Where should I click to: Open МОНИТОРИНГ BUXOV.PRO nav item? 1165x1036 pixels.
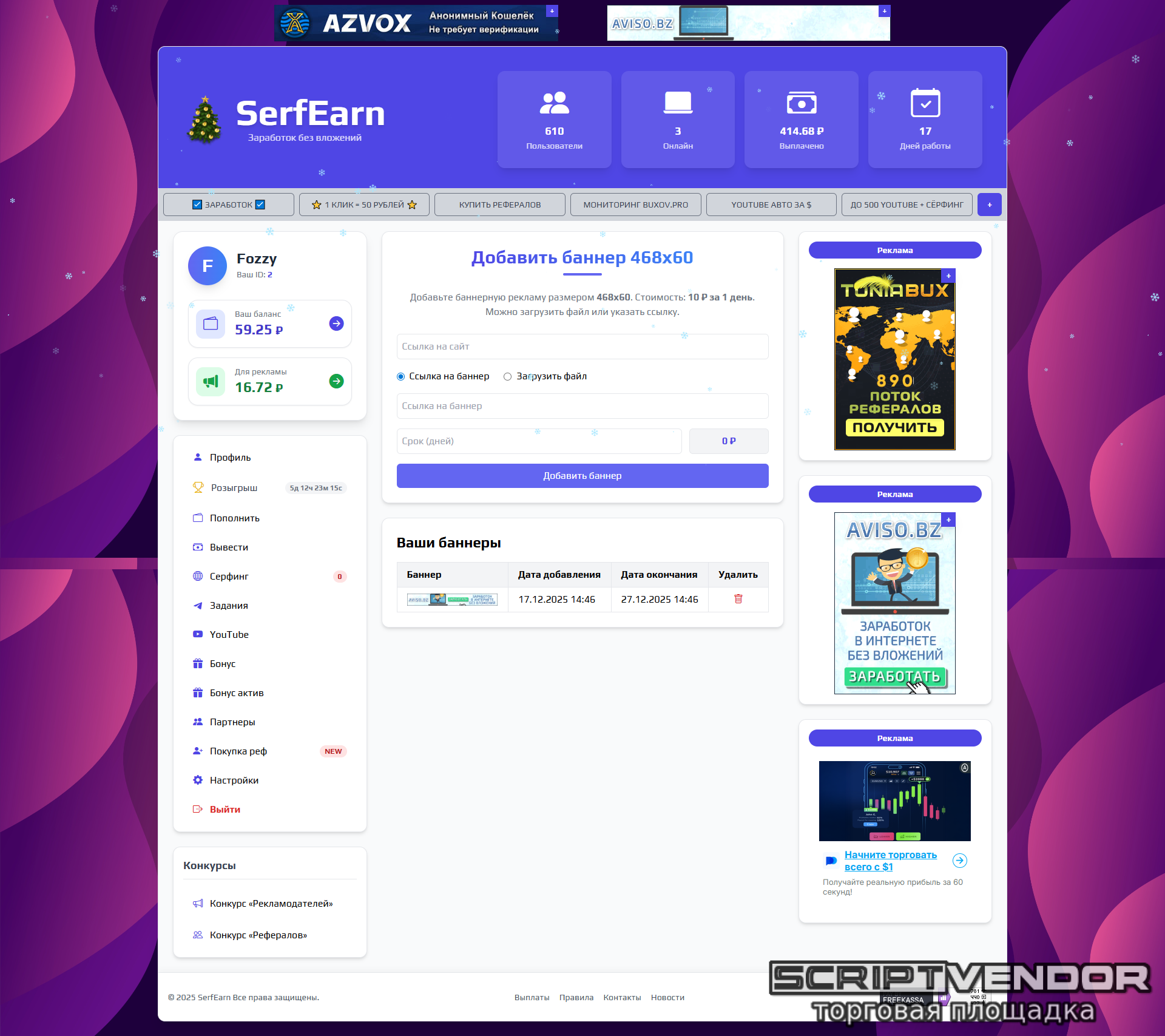pos(635,205)
